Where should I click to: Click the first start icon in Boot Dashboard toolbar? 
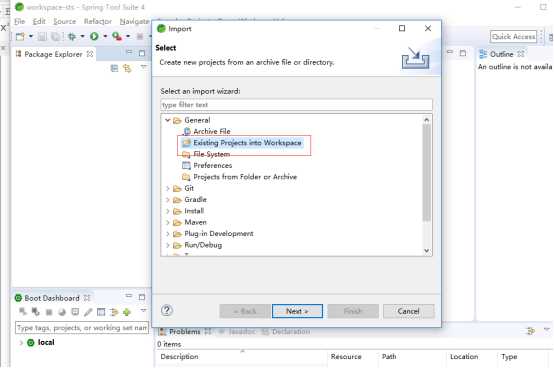23,311
